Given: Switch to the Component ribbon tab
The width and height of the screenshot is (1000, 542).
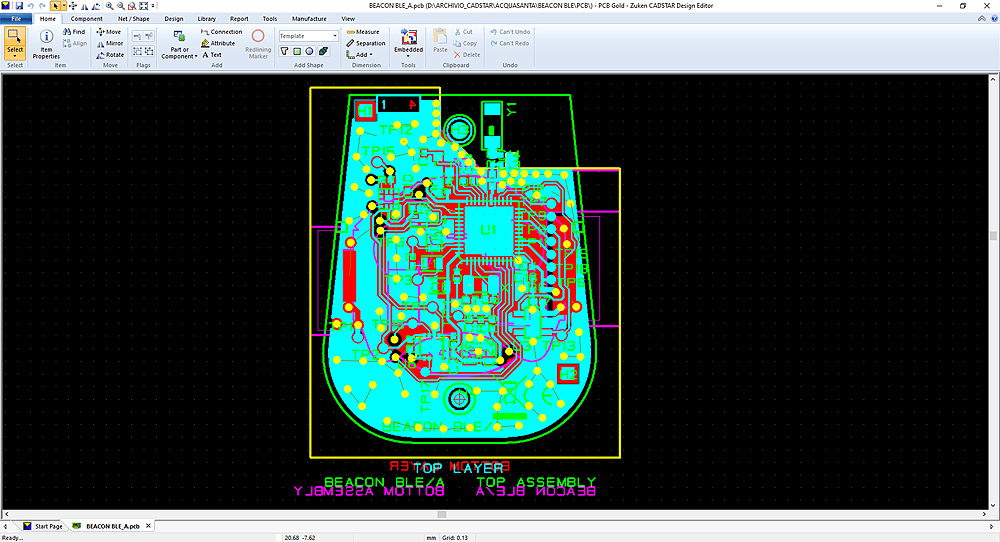Looking at the screenshot, I should [x=86, y=19].
